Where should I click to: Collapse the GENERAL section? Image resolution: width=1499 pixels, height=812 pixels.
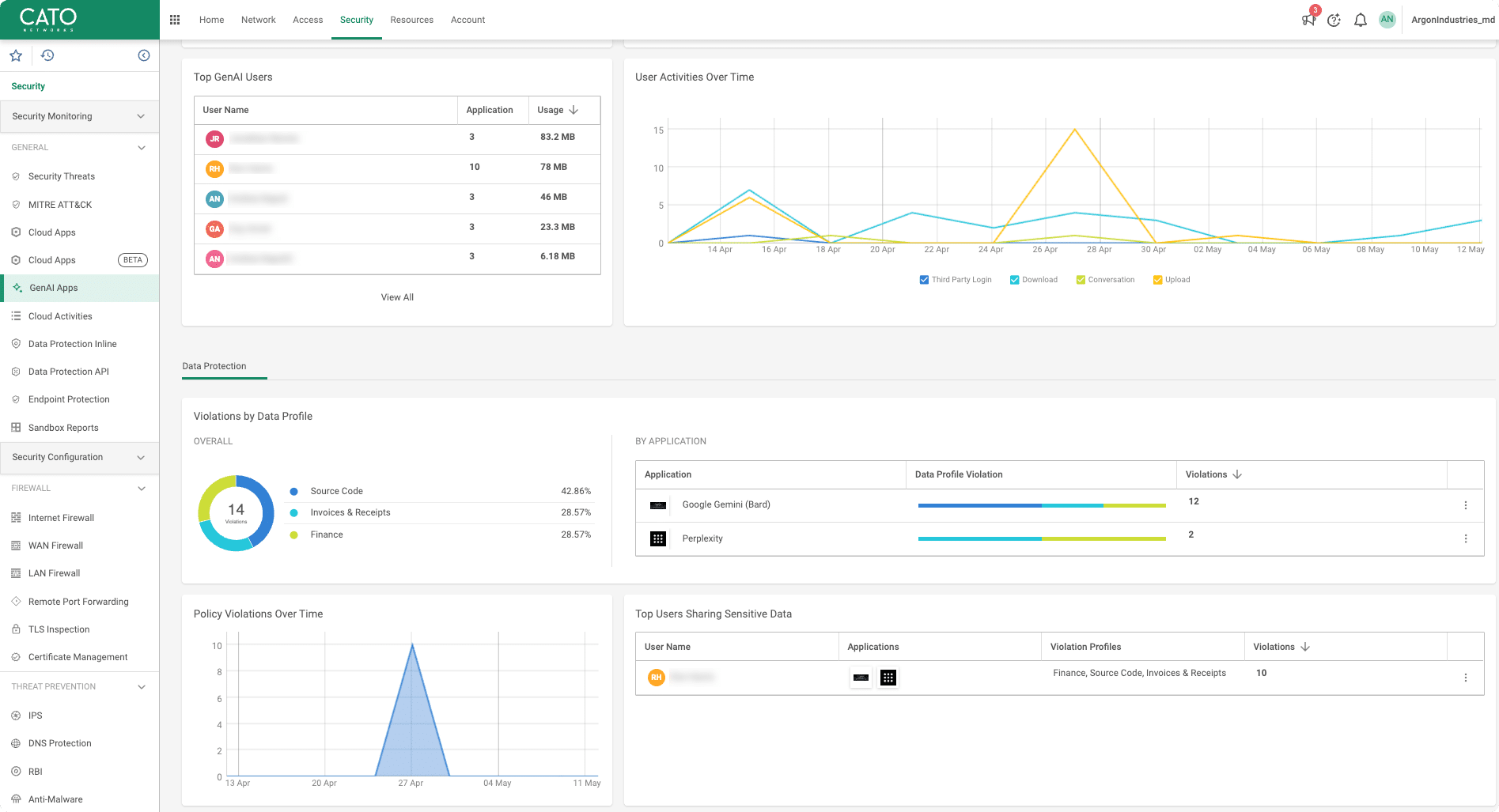coord(142,148)
